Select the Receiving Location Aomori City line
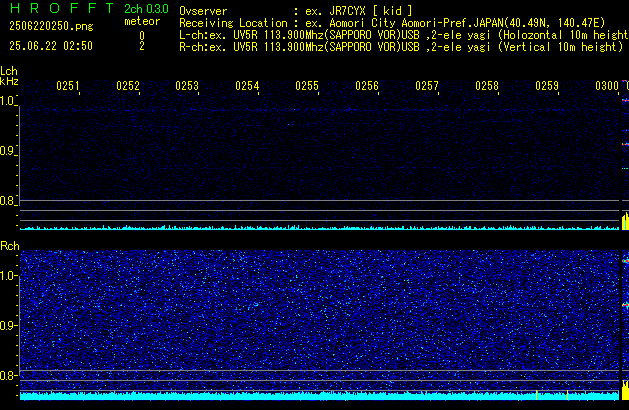The width and height of the screenshot is (629, 410). [392, 23]
